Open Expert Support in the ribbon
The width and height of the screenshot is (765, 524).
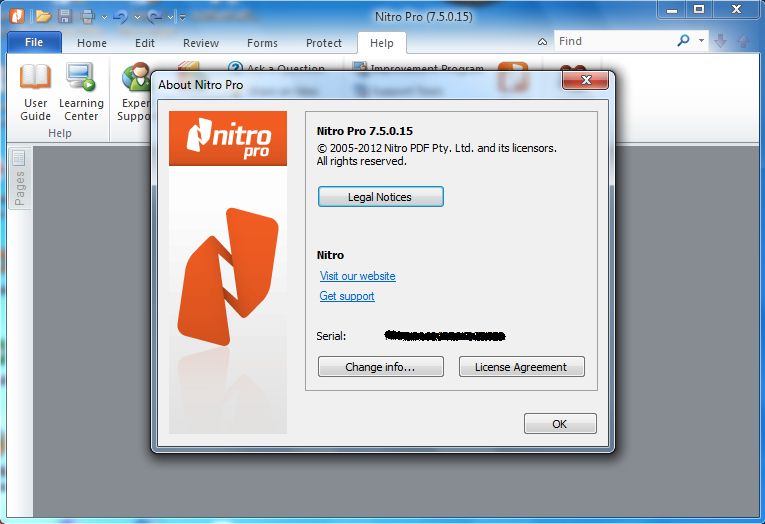[x=134, y=92]
